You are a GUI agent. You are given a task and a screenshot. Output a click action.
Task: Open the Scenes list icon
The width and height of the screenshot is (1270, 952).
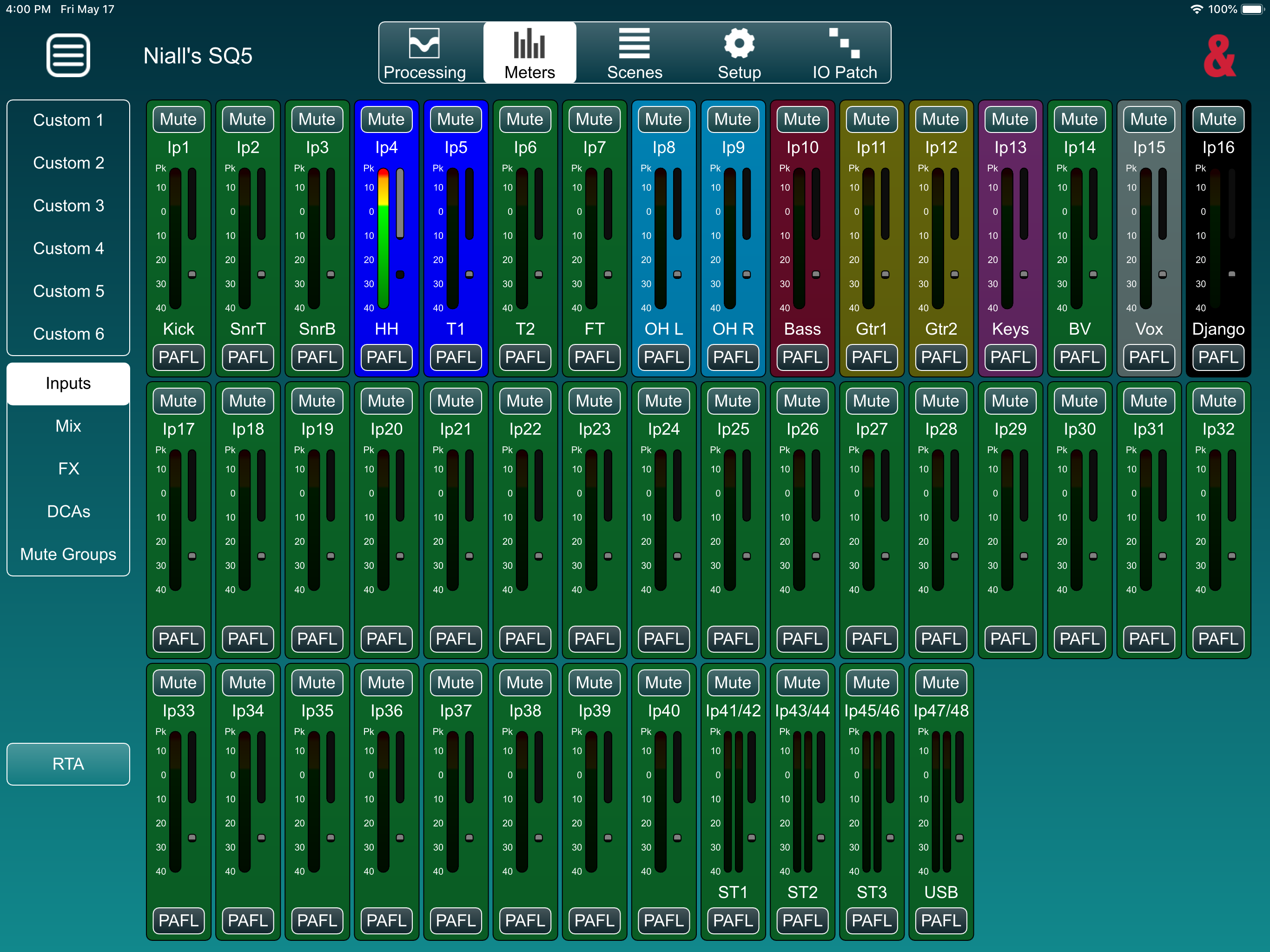coord(634,44)
